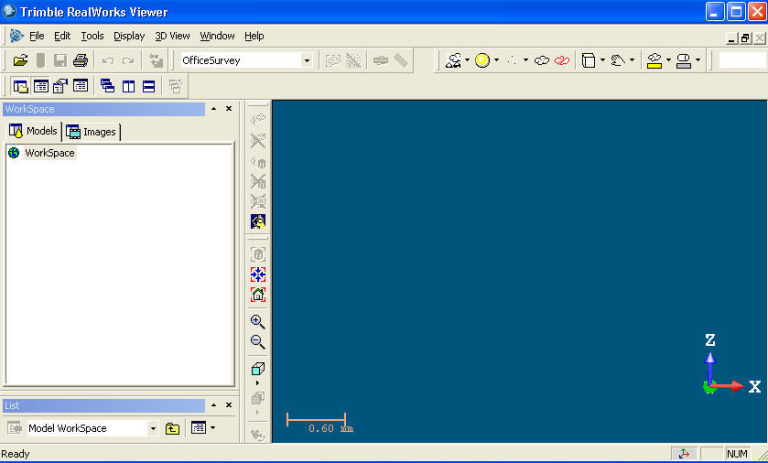This screenshot has width=768, height=463.
Task: Click the Print icon in toolbar
Action: pos(80,61)
